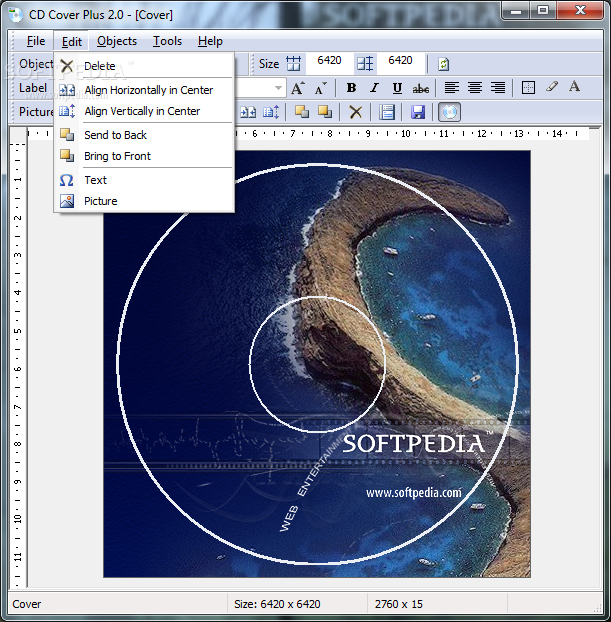611x622 pixels.
Task: Click the Picture toolbar label
Action: pyautogui.click(x=36, y=112)
